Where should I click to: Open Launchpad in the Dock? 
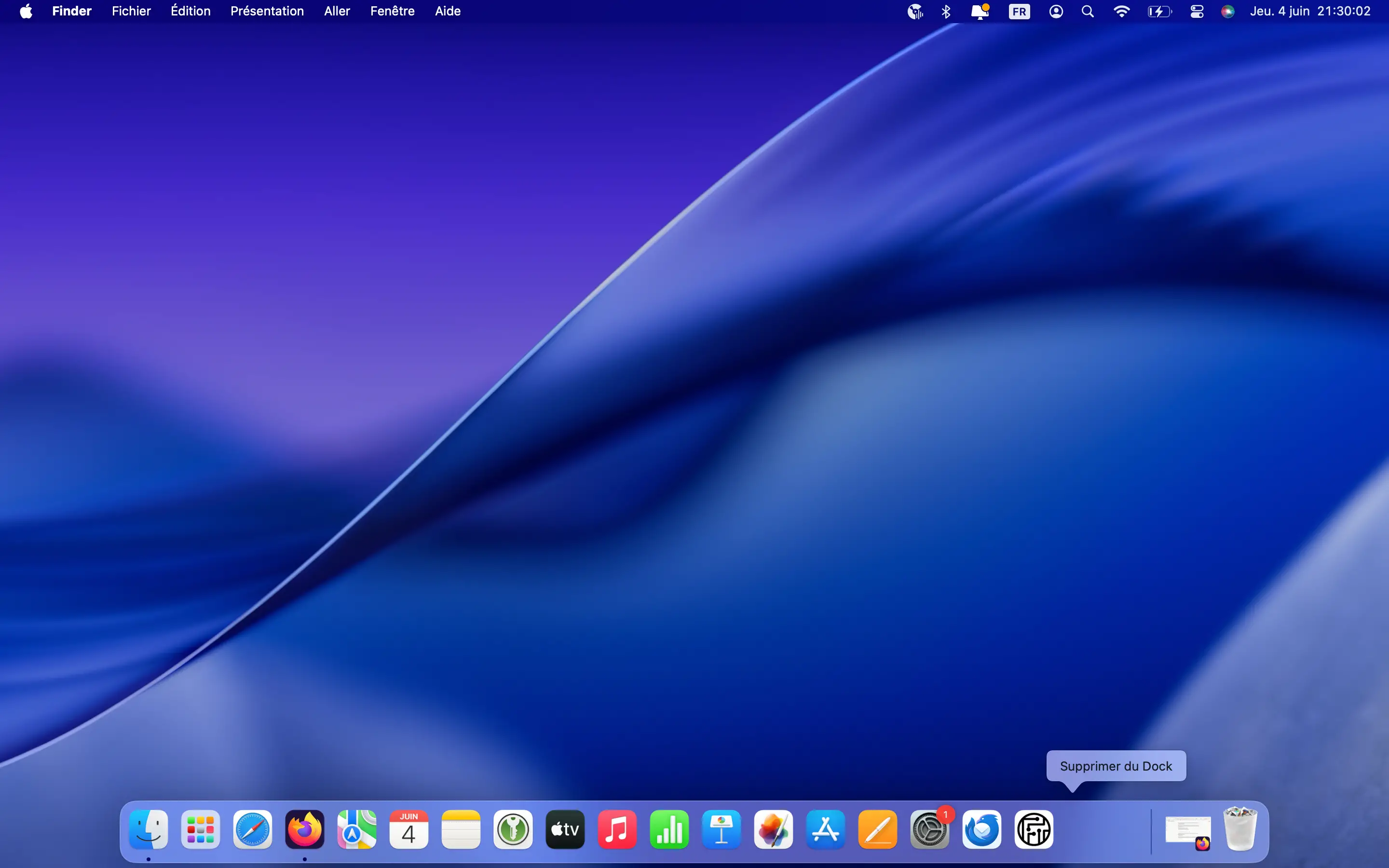pyautogui.click(x=200, y=829)
